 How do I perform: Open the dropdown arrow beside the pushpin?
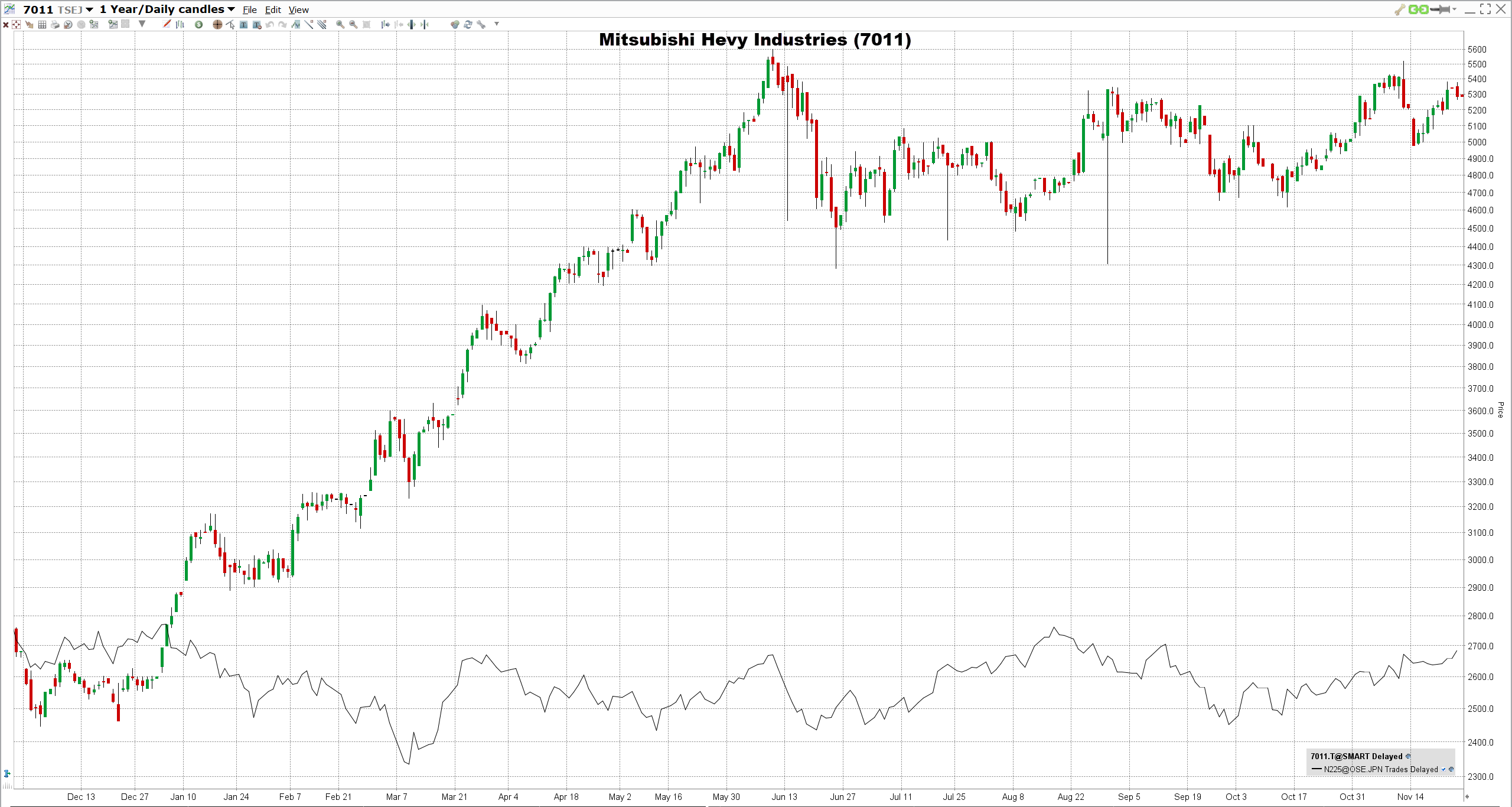(1454, 9)
